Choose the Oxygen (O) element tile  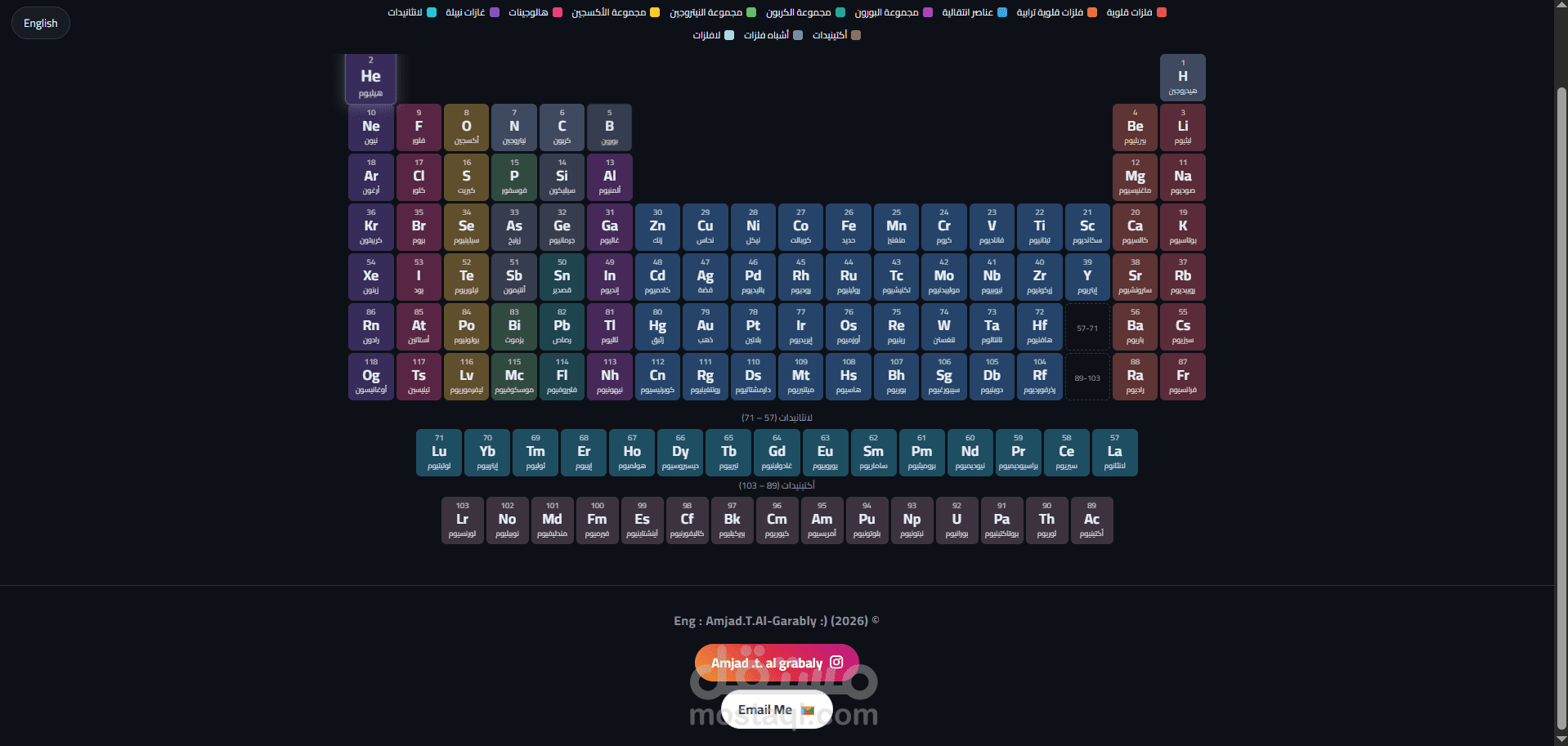point(466,127)
